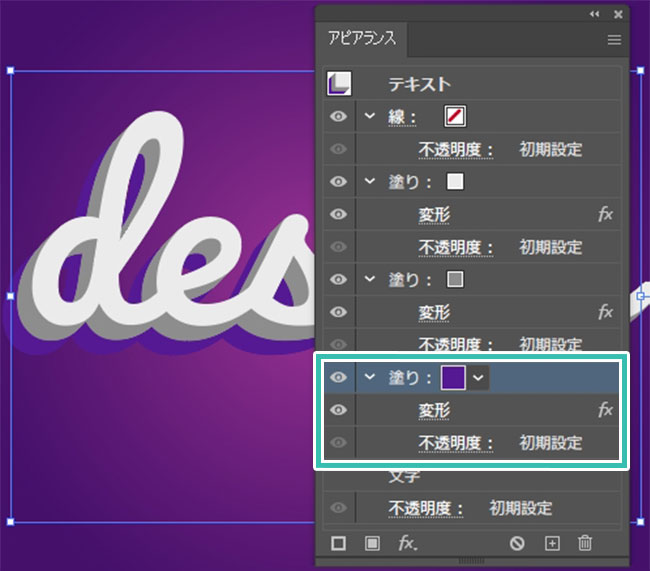Click the gray fill color swatch
This screenshot has height=571, width=650.
[455, 279]
